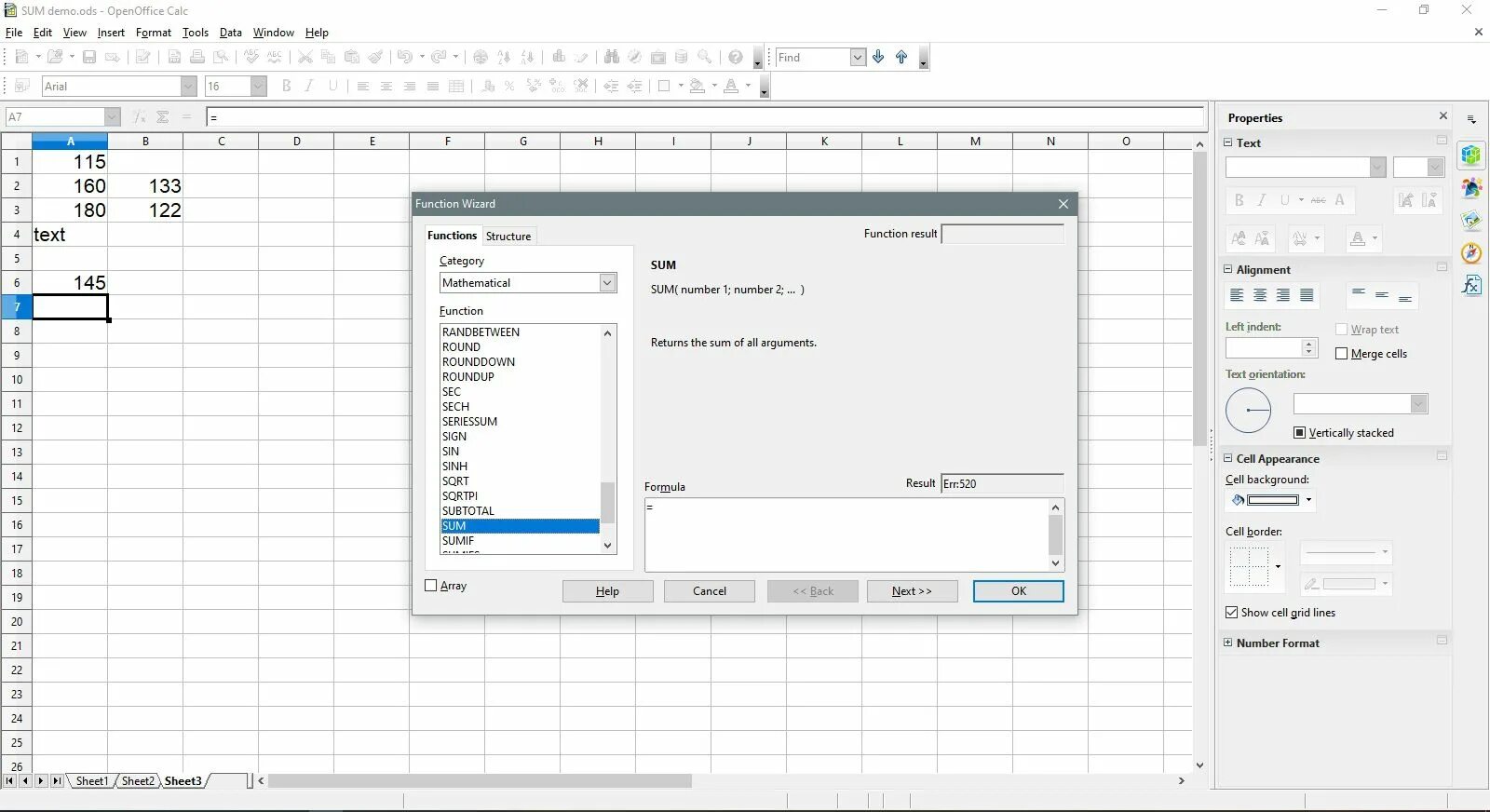Click the Cell background color swatch
The image size is (1490, 812).
pyautogui.click(x=1272, y=500)
